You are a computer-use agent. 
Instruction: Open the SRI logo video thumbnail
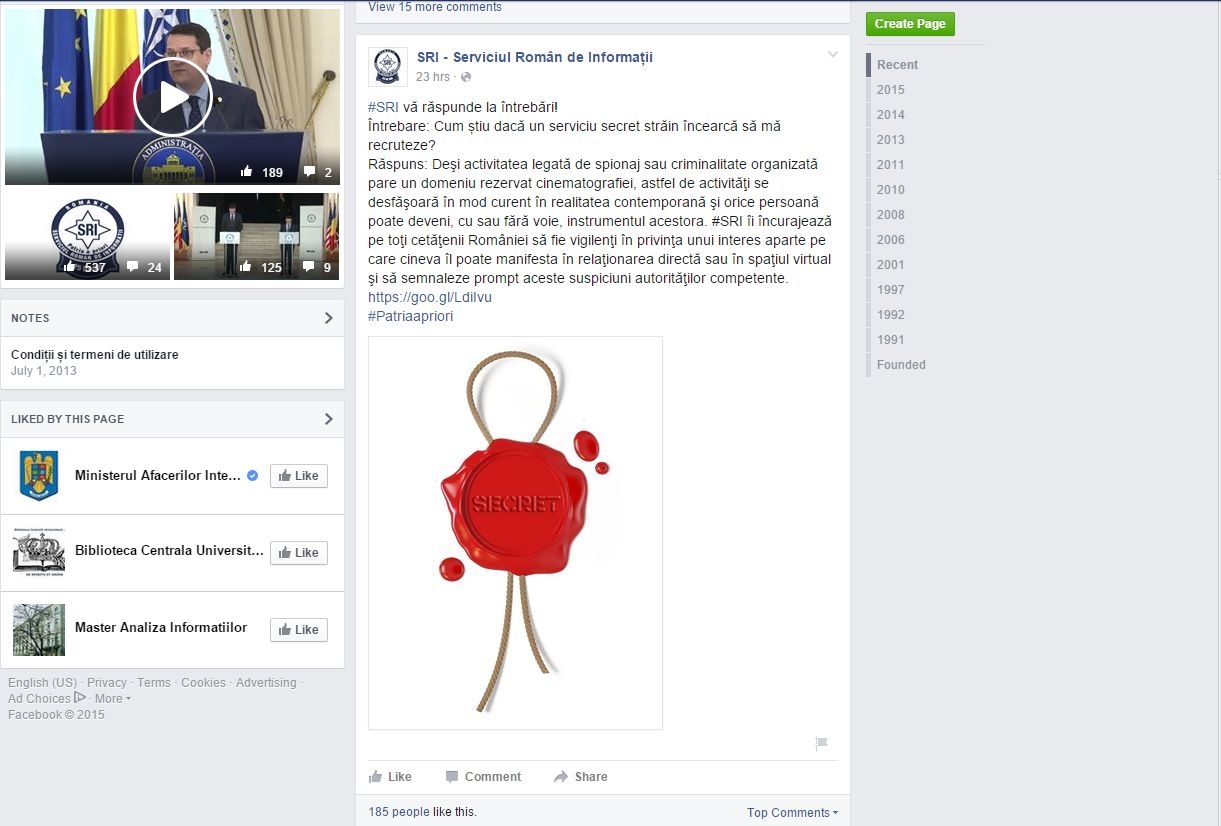pos(87,236)
